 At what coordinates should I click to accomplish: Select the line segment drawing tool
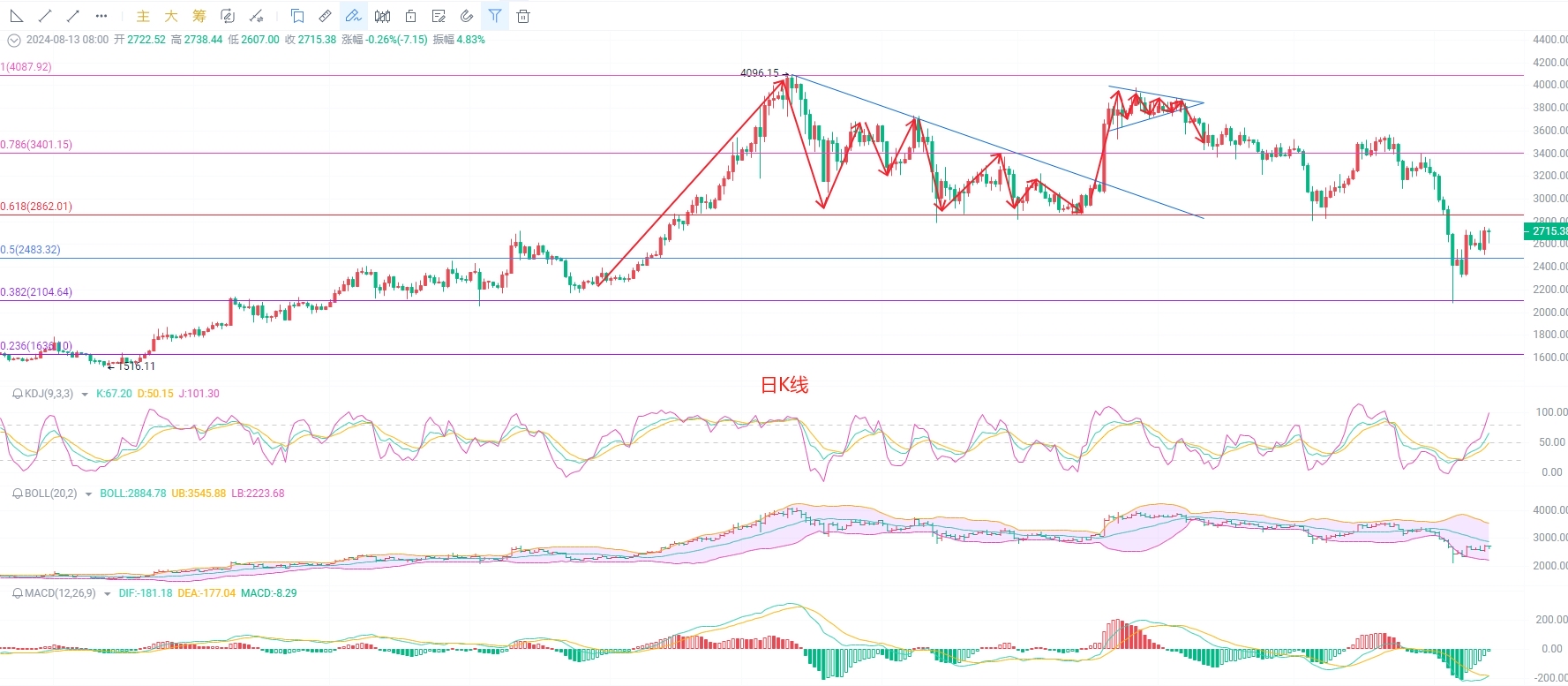click(x=45, y=16)
